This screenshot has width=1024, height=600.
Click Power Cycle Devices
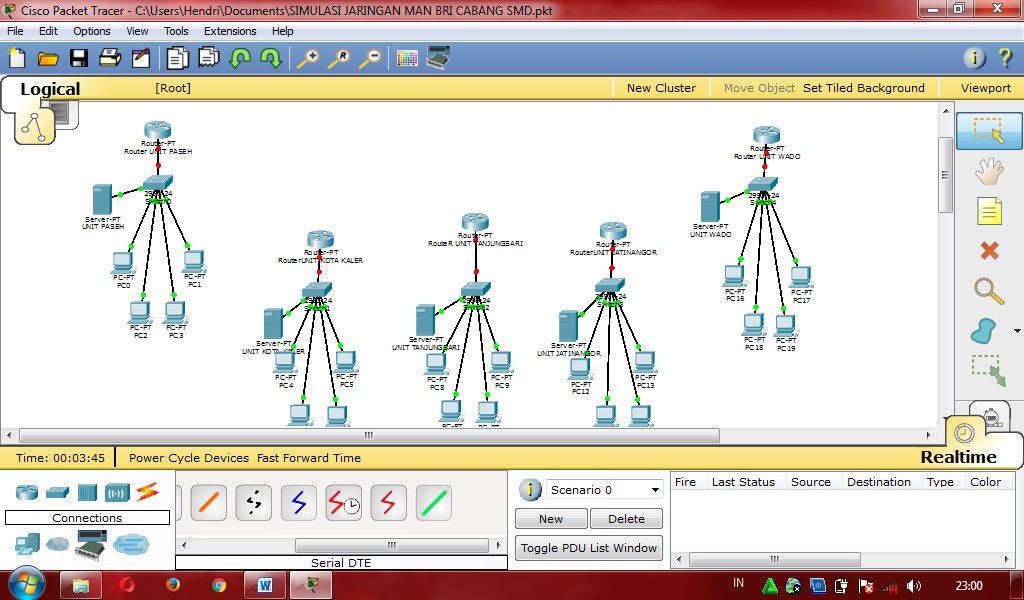(189, 458)
